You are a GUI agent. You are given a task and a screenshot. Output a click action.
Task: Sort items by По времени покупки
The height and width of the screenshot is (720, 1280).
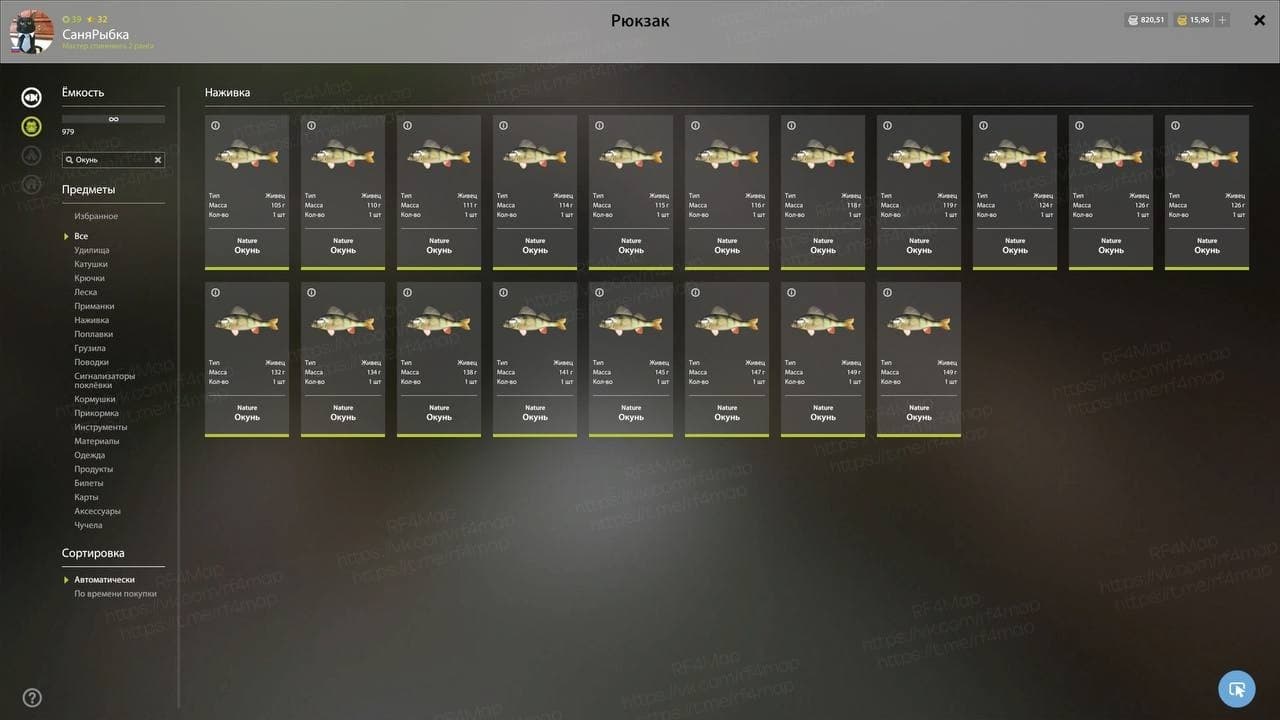115,594
